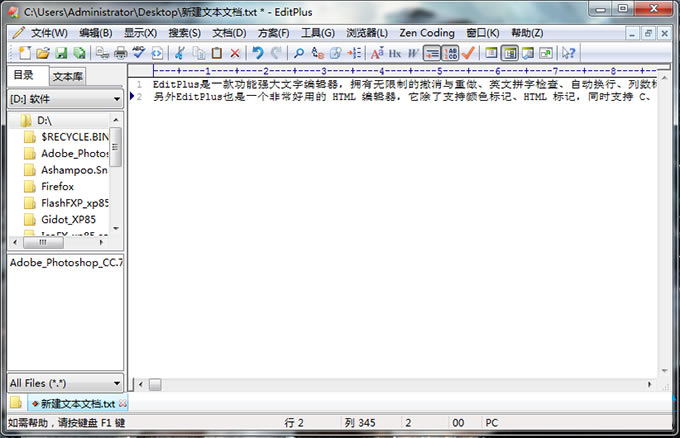Screen dimensions: 680x438
Task: Open the Replace dialog with its toolbar icon
Action: 317,53
